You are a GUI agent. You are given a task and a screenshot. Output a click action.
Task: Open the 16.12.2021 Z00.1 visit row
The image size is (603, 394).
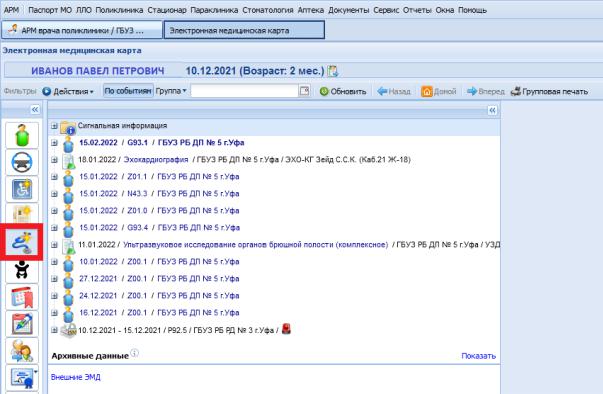pos(159,313)
